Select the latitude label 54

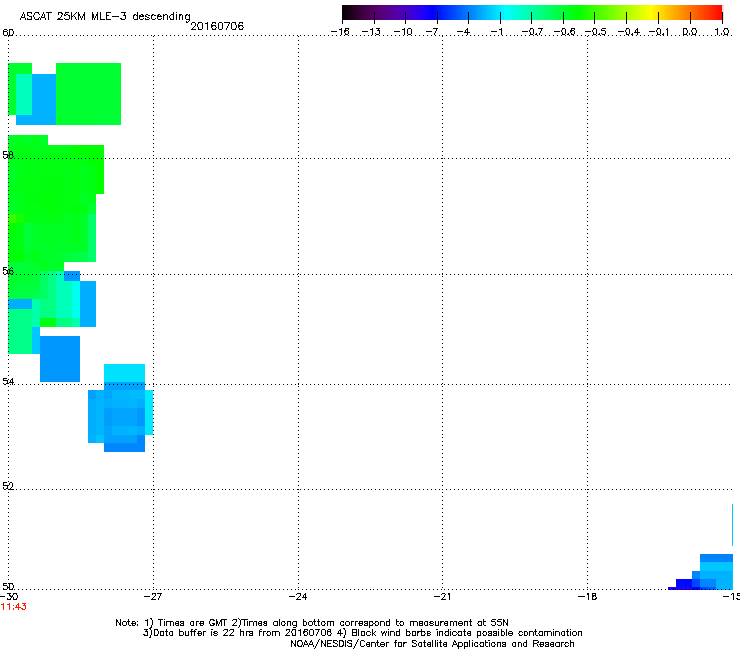click(x=8, y=382)
